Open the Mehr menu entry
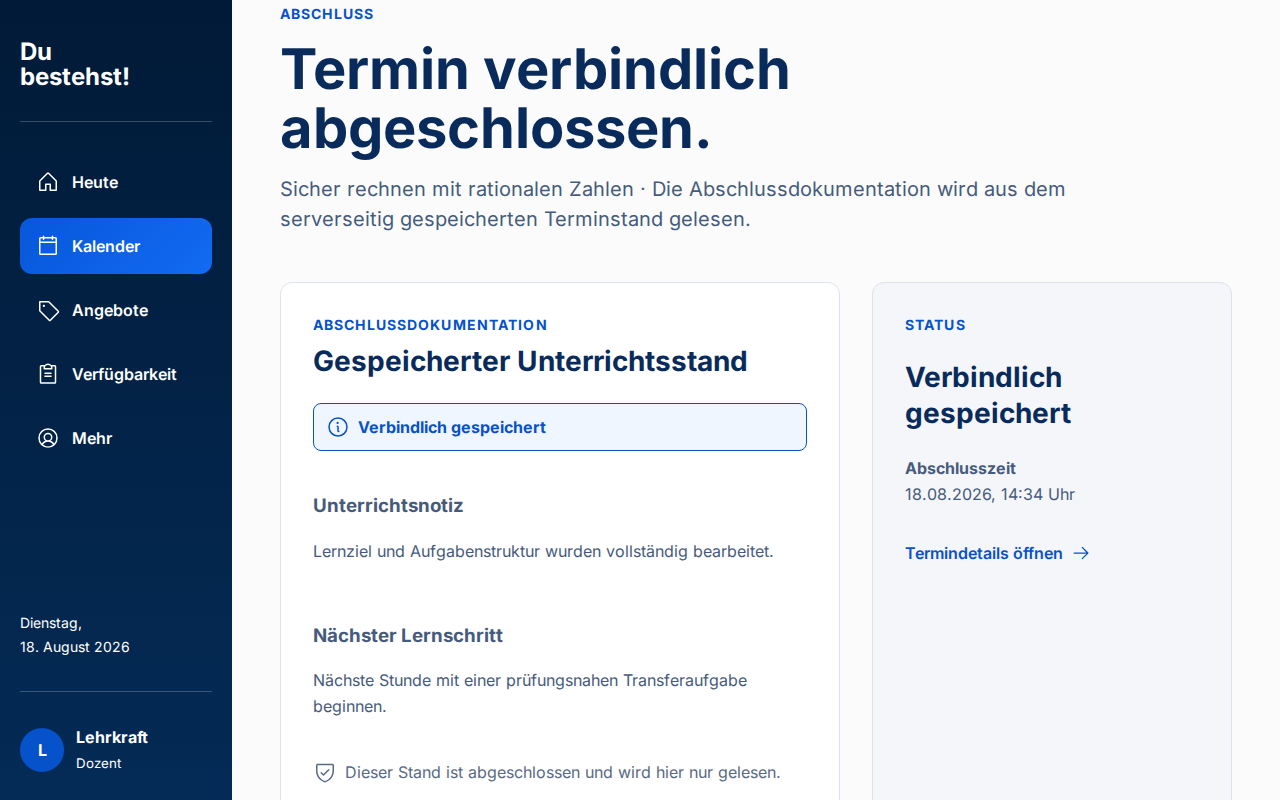 click(116, 438)
